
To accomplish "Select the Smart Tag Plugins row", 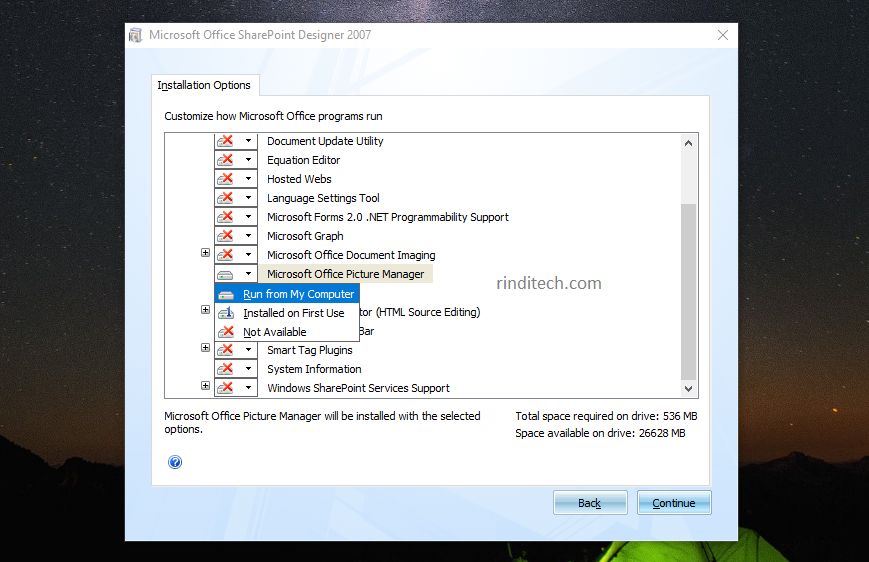I will (309, 350).
